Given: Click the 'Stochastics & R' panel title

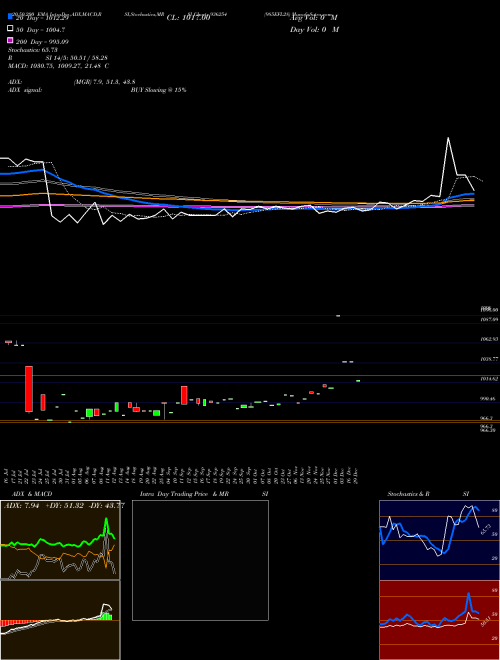Looking at the screenshot, I should pos(408,494).
